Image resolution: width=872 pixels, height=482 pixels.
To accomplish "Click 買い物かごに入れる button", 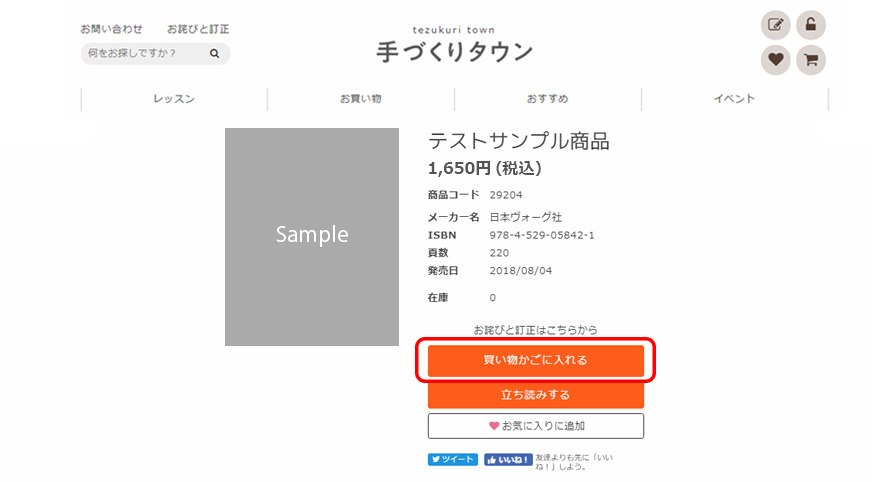I will [x=535, y=361].
